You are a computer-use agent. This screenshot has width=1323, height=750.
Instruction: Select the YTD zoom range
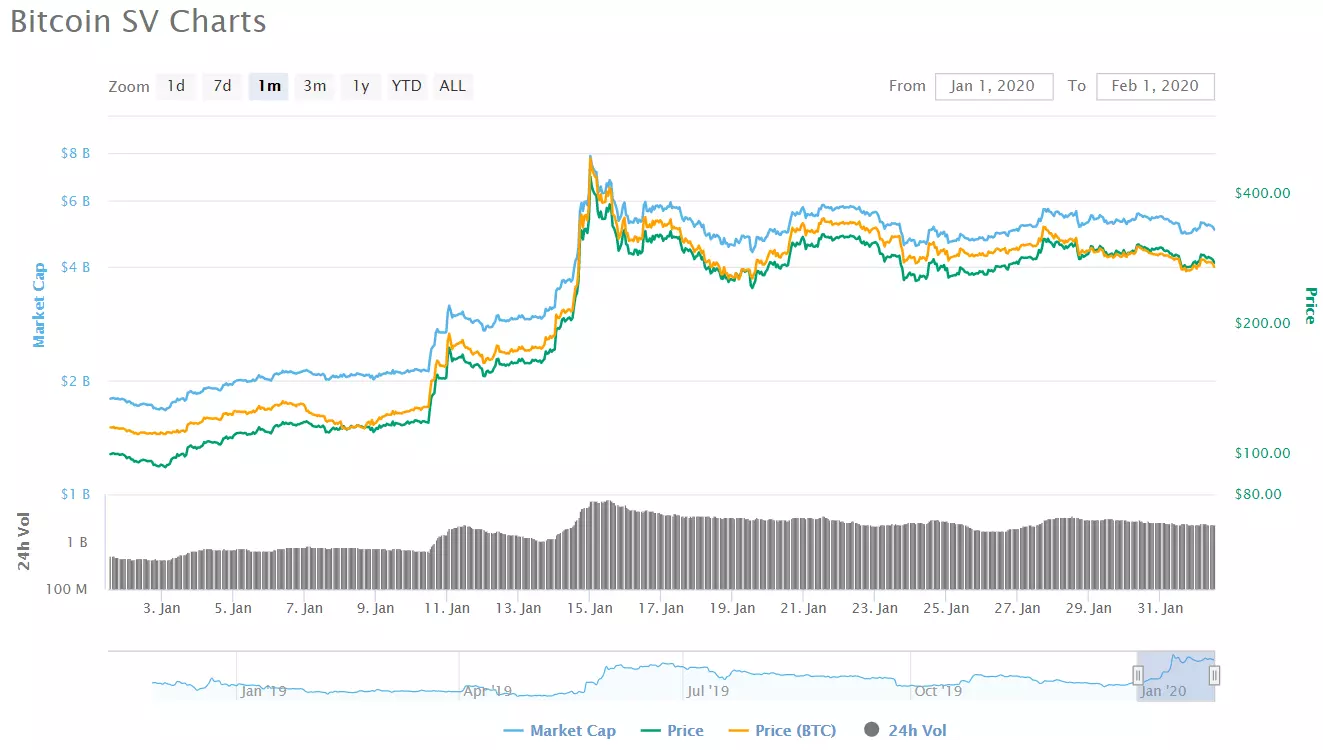[x=407, y=86]
